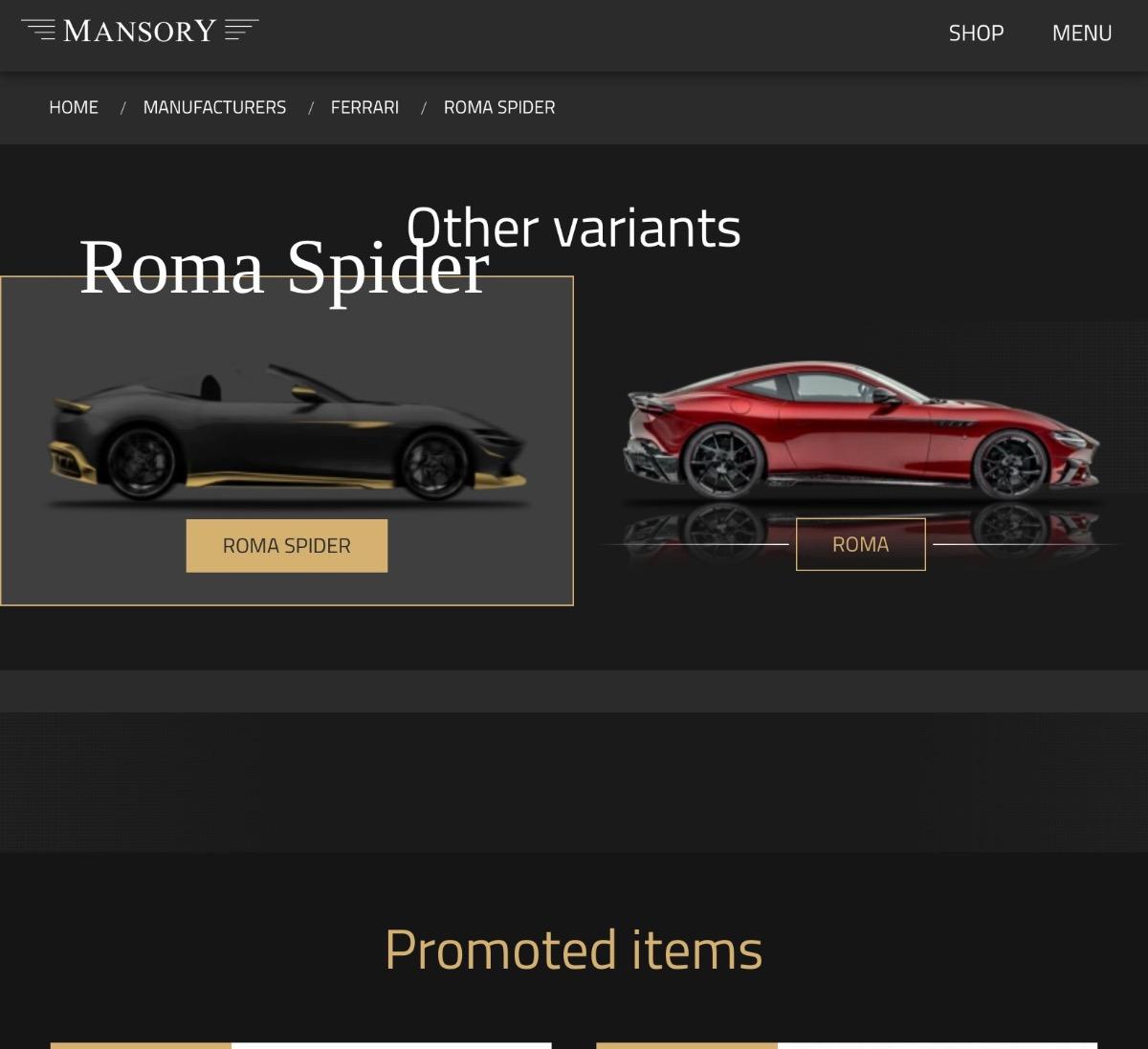The width and height of the screenshot is (1148, 1049).
Task: Click the Other variants heading
Action: (x=574, y=229)
